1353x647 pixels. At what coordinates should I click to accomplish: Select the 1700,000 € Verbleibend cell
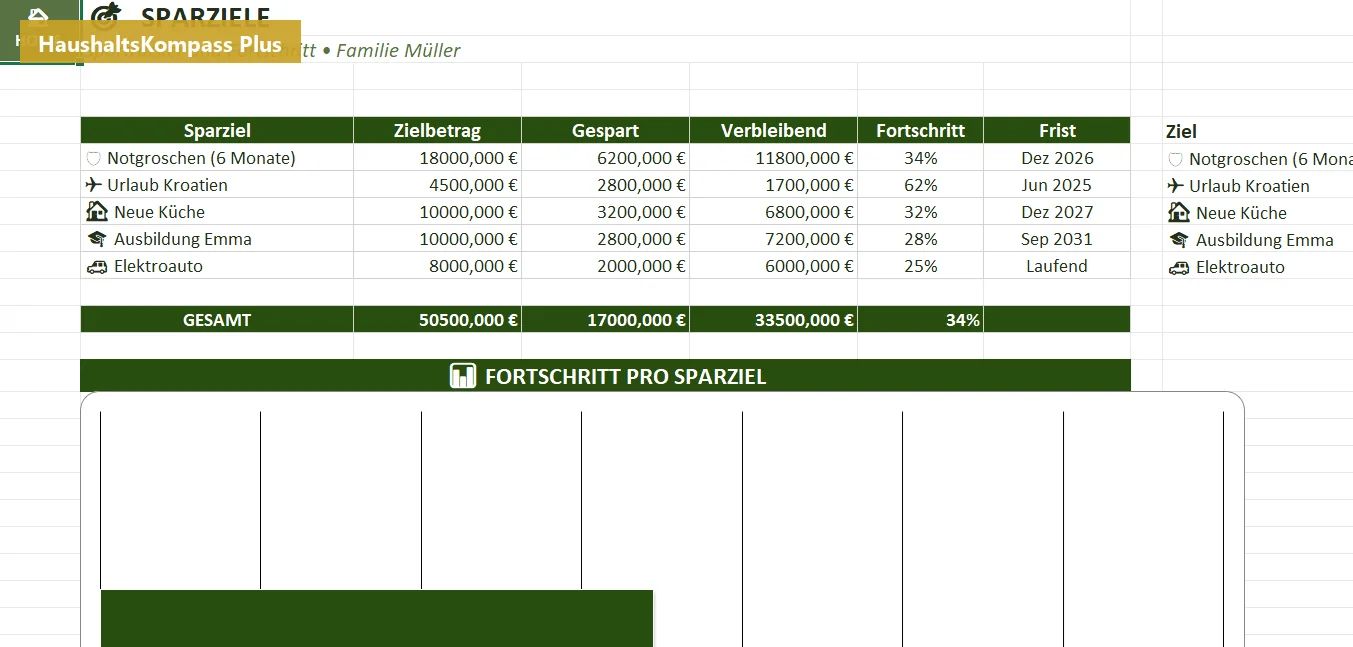pyautogui.click(x=773, y=185)
